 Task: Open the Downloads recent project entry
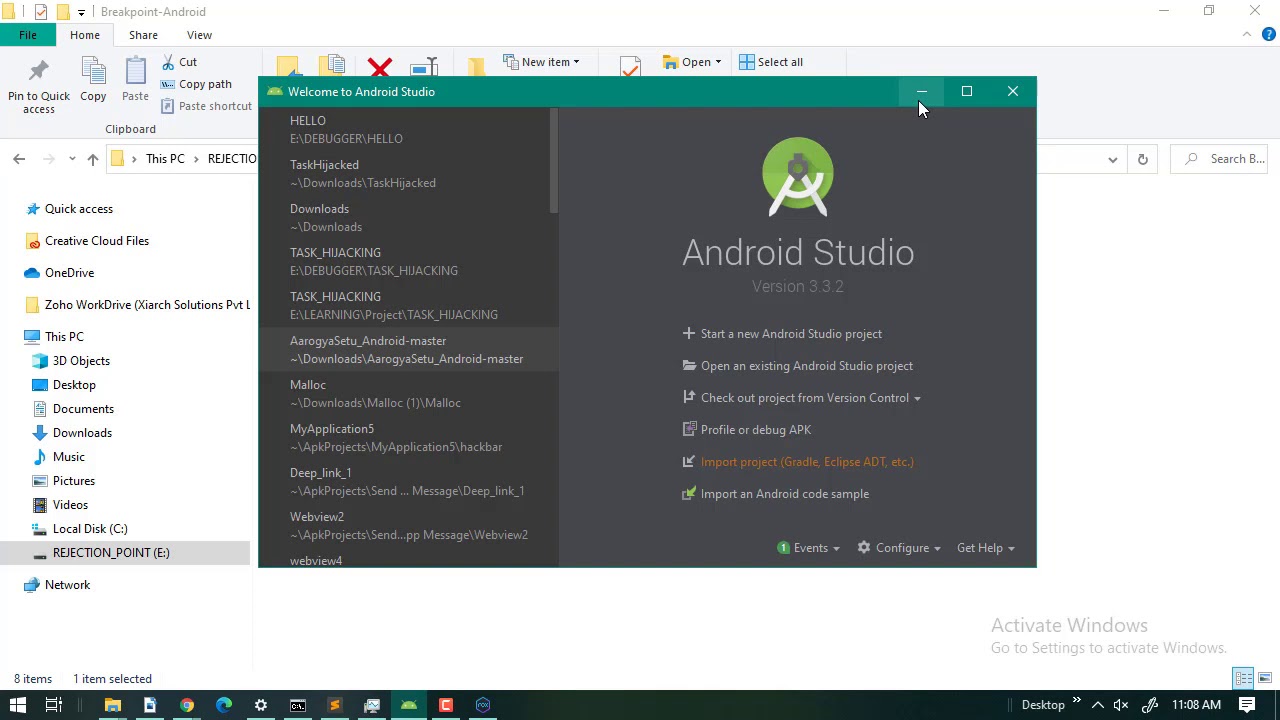click(x=408, y=217)
